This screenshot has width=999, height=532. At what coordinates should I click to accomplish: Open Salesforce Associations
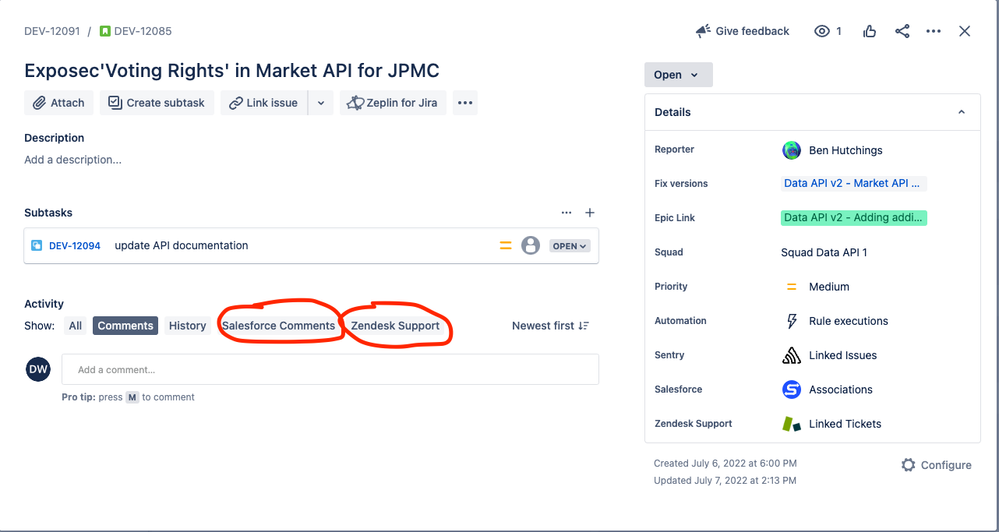click(841, 389)
